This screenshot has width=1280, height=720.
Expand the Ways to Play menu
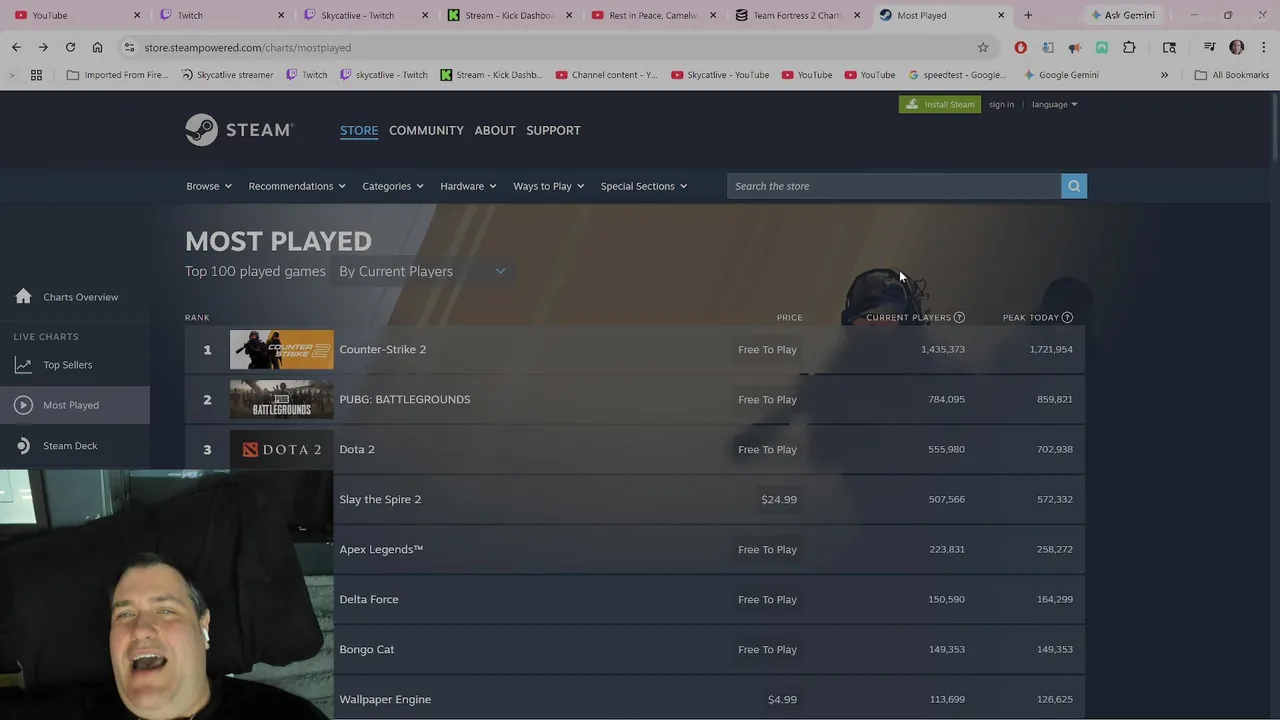(549, 186)
